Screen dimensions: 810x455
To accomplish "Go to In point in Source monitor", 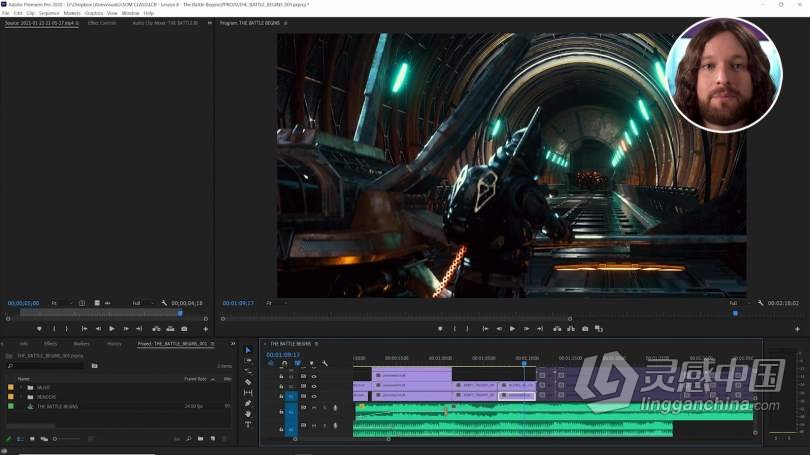I will (84, 328).
